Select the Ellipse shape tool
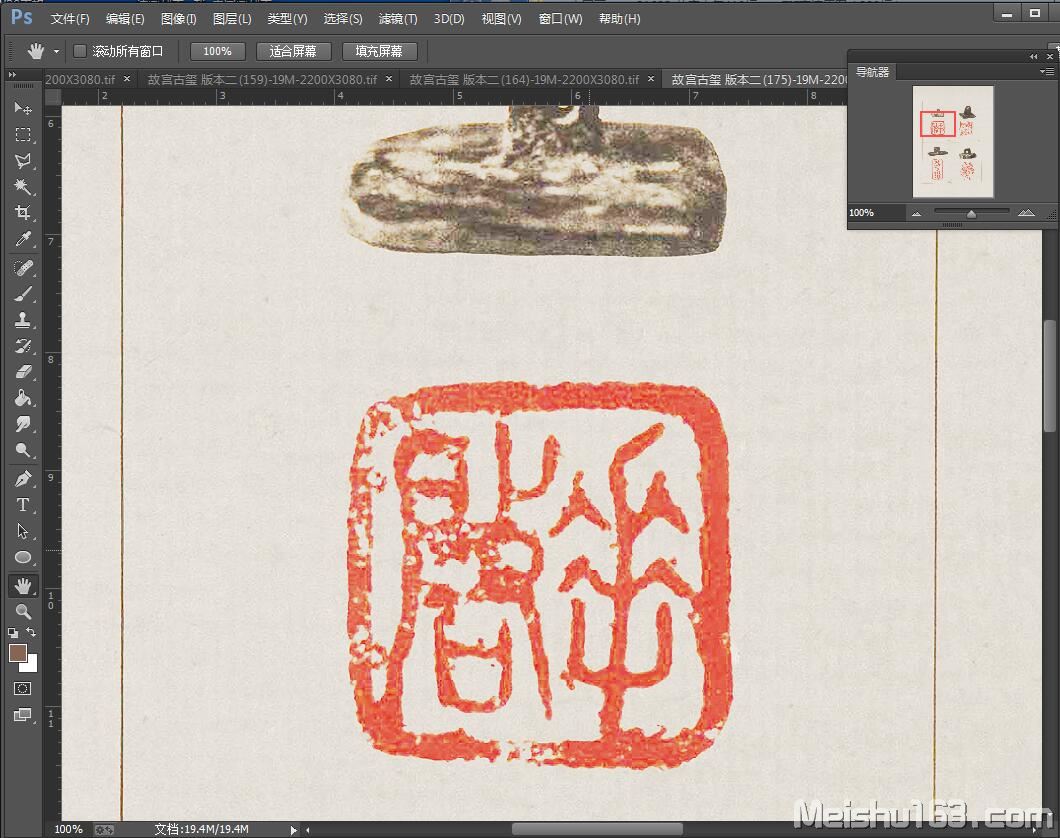 coord(23,558)
